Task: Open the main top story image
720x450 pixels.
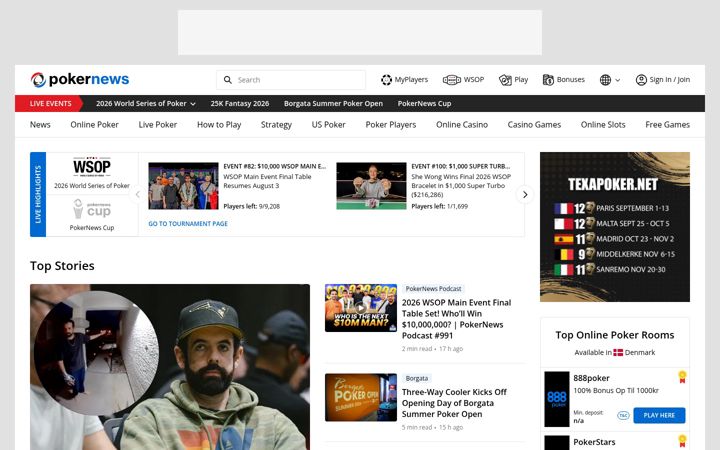Action: (x=170, y=367)
